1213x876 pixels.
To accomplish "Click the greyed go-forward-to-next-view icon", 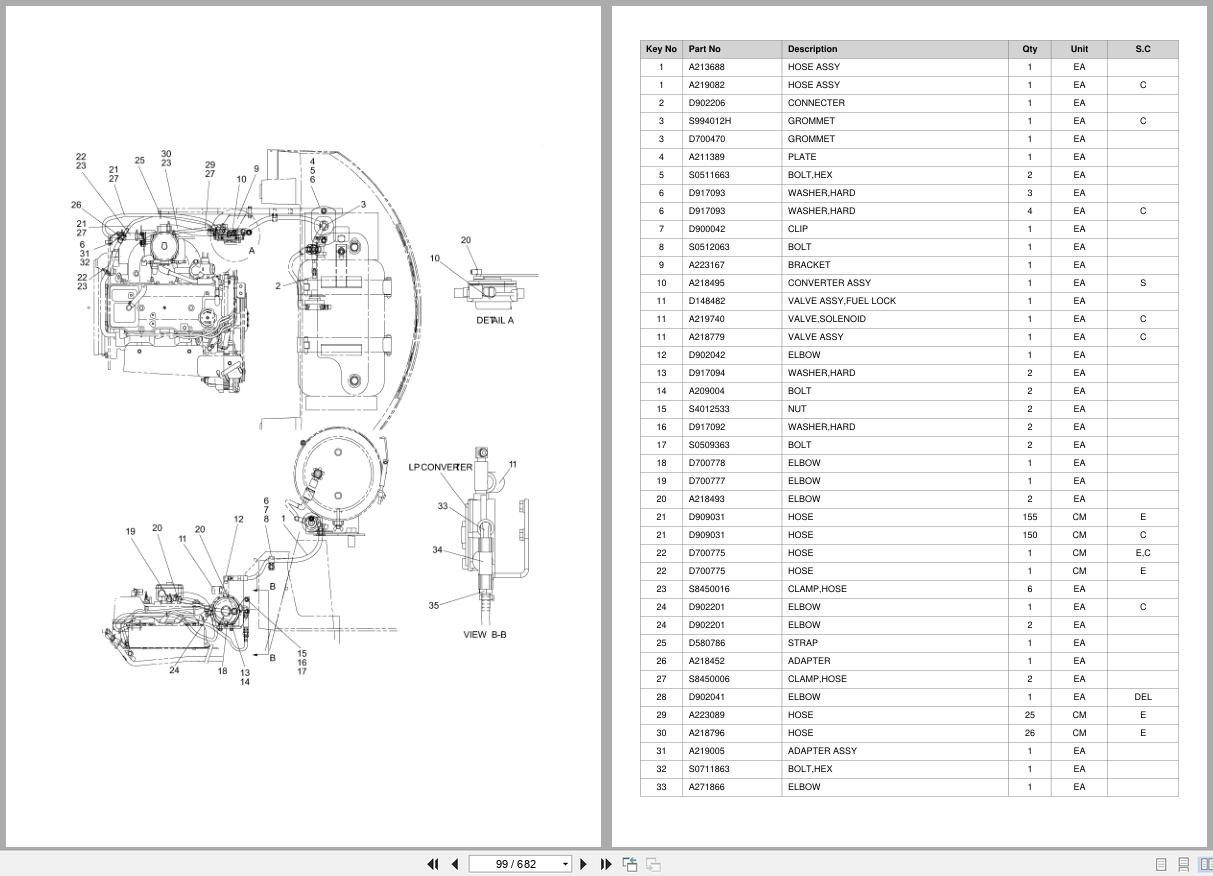I will coord(653,864).
